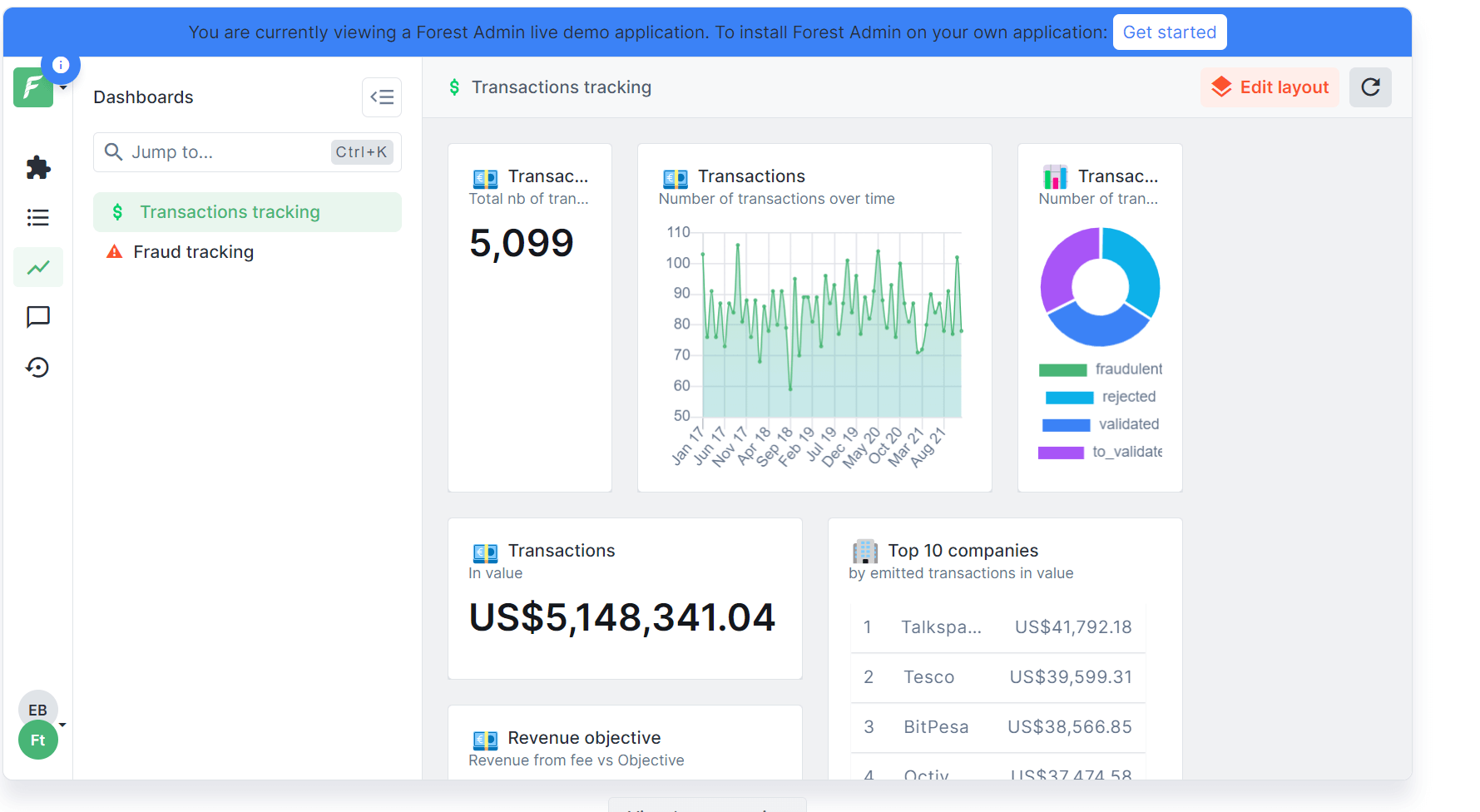
Task: Select the dashboards chart-line icon
Action: click(38, 267)
